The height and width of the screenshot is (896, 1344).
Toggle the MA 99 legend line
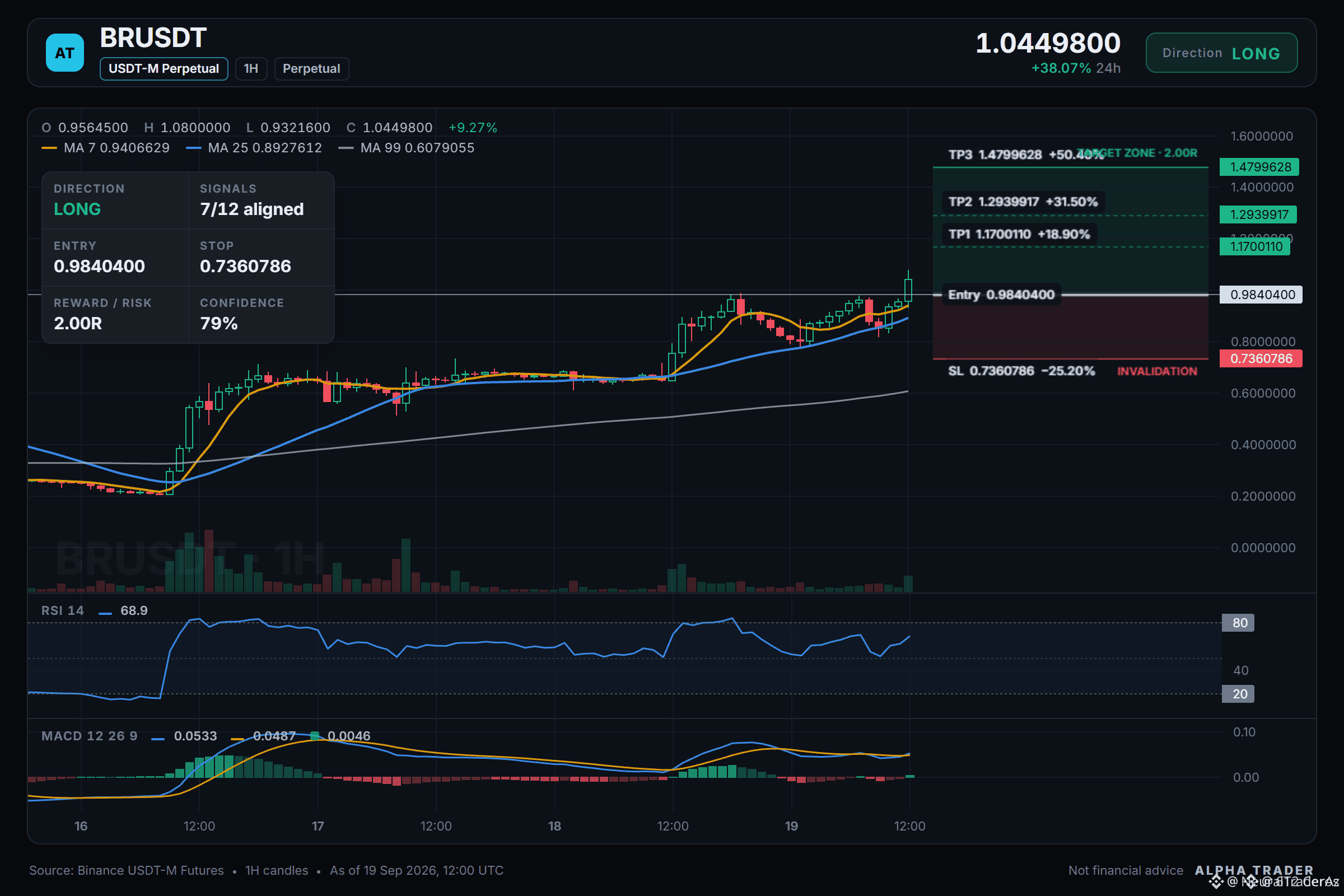(x=346, y=148)
